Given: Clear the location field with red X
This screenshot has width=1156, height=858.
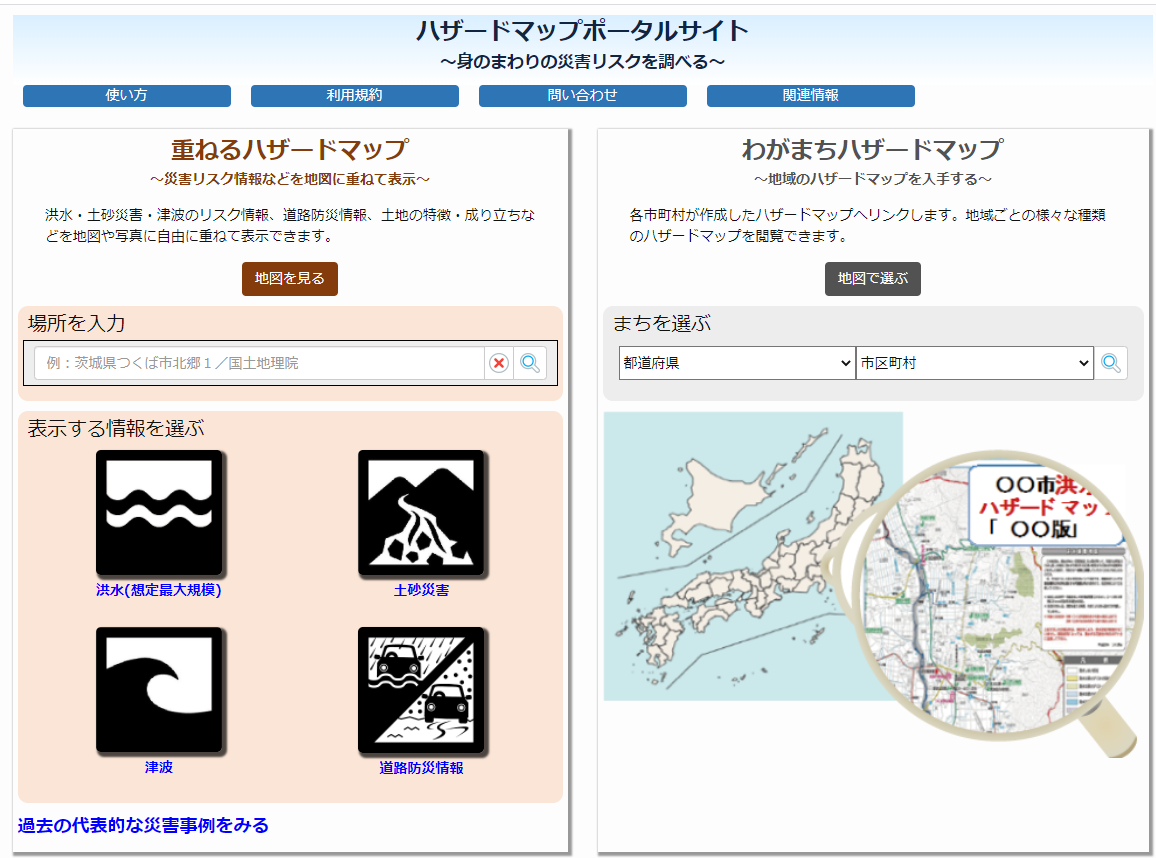Looking at the screenshot, I should click(499, 363).
